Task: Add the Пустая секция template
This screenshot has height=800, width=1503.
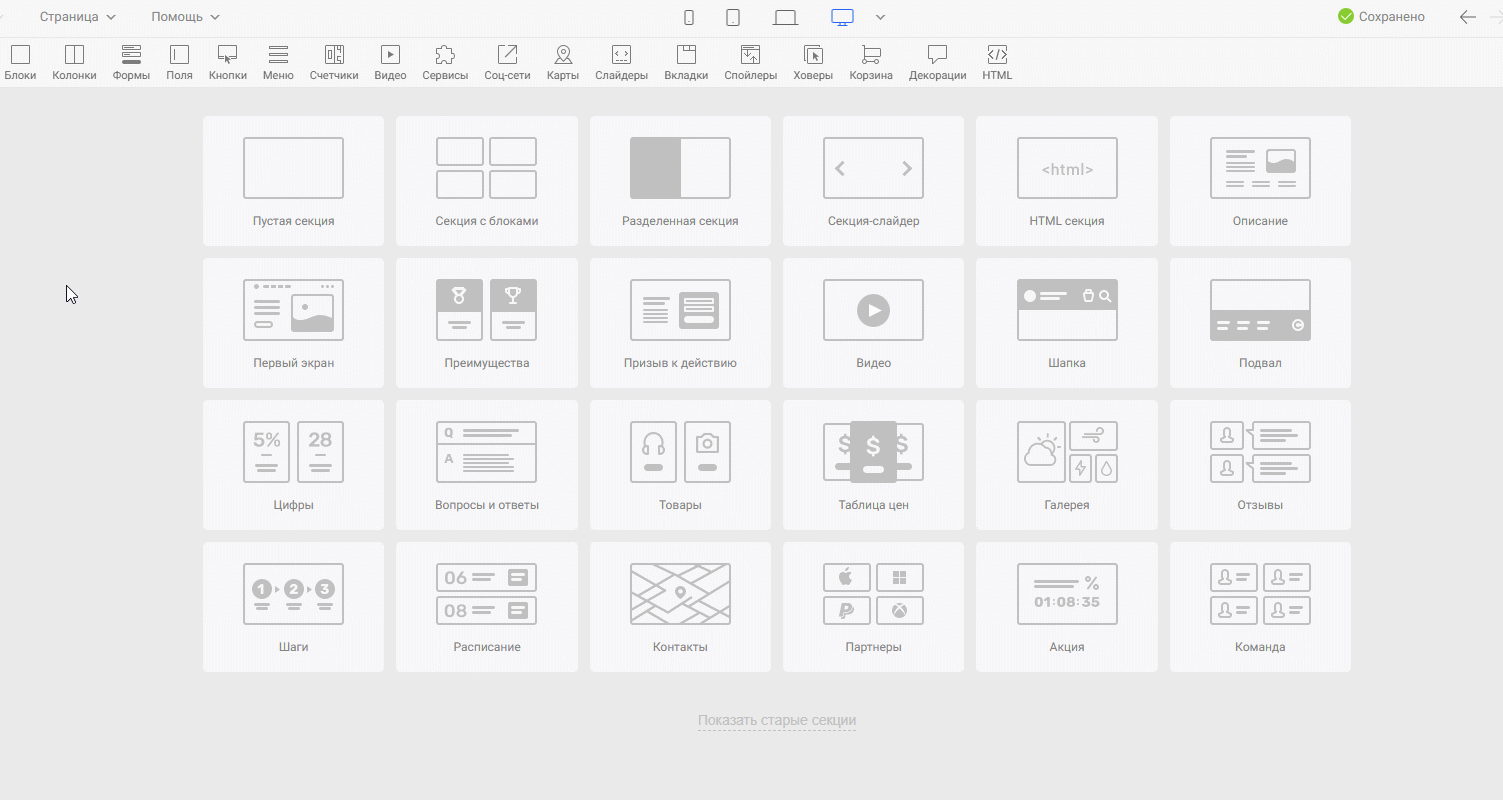Action: (293, 181)
